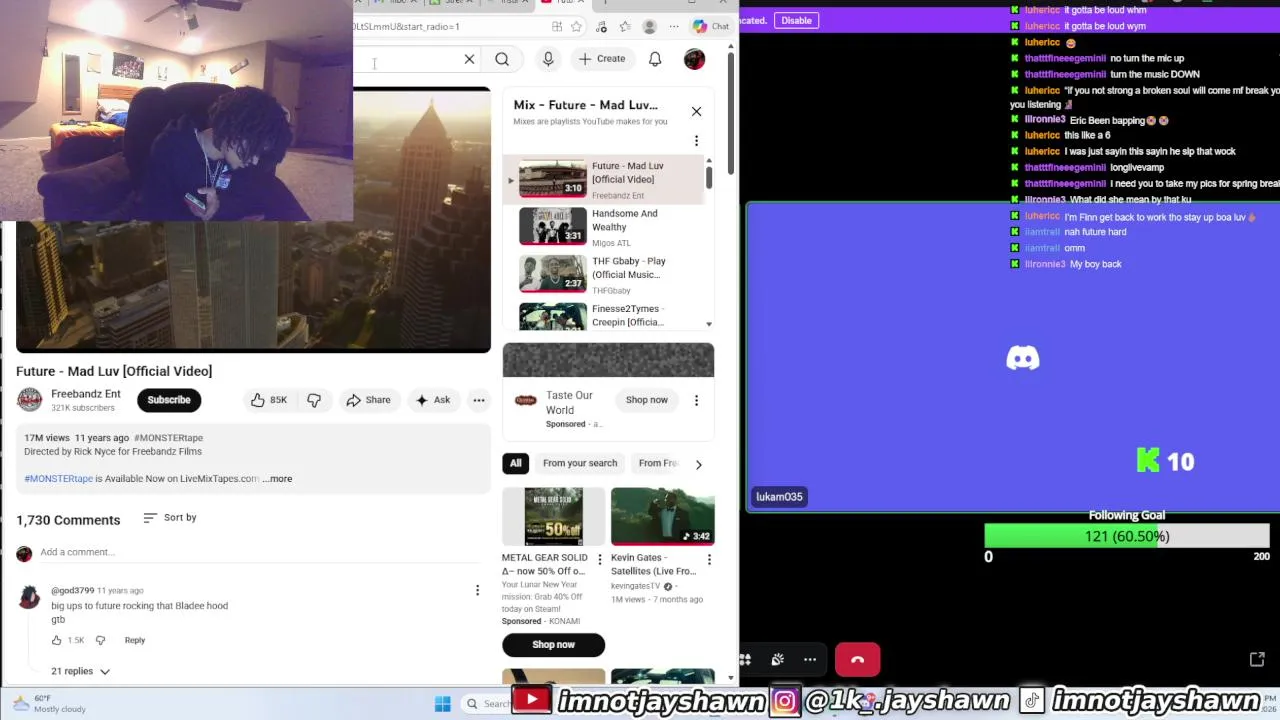Click the Windows taskbar Search box
Screen dimensions: 1280x720
click(x=488, y=704)
